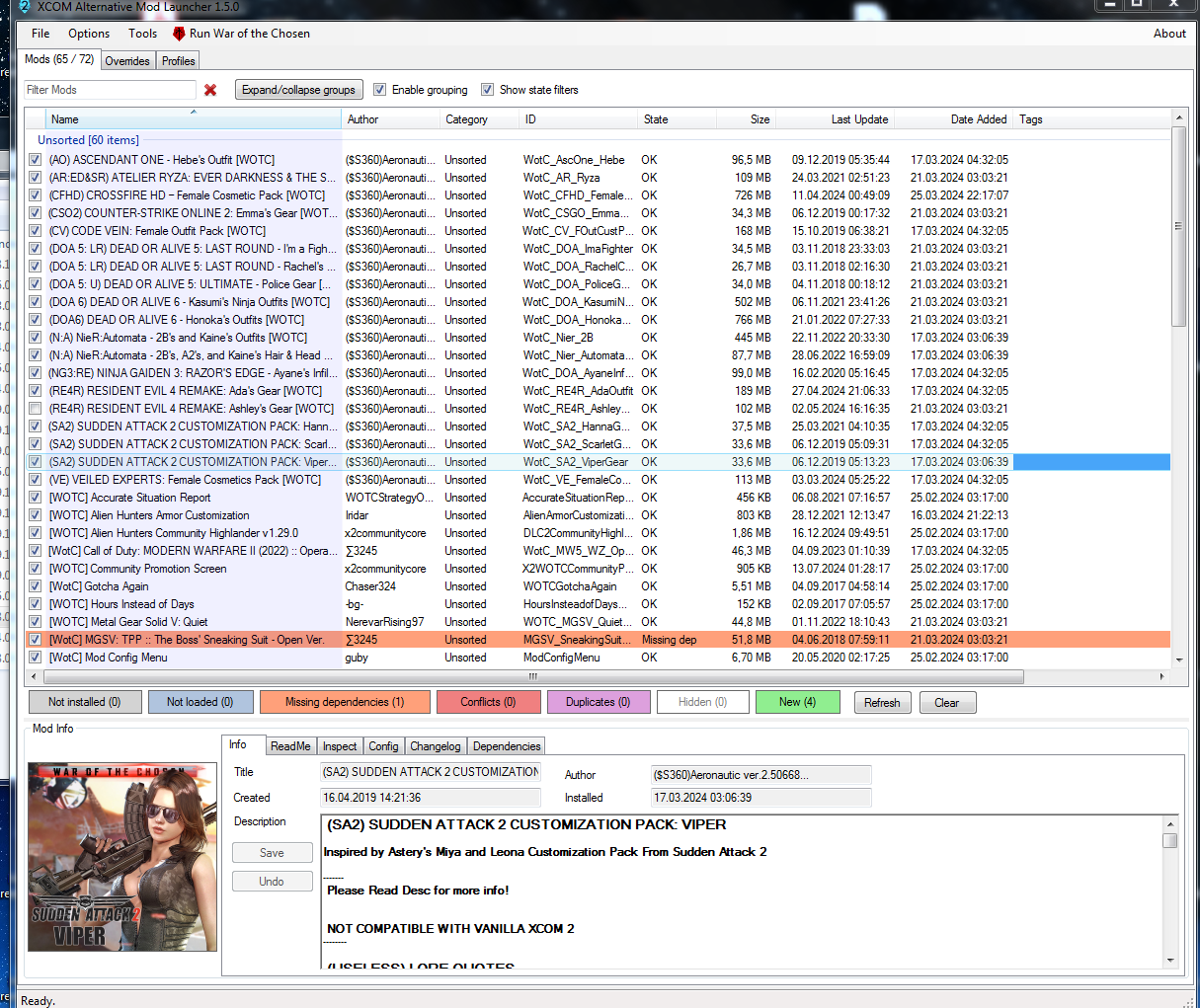Click the mod list horizontal scrollbar
Image resolution: width=1200 pixels, height=1008 pixels.
tap(532, 676)
